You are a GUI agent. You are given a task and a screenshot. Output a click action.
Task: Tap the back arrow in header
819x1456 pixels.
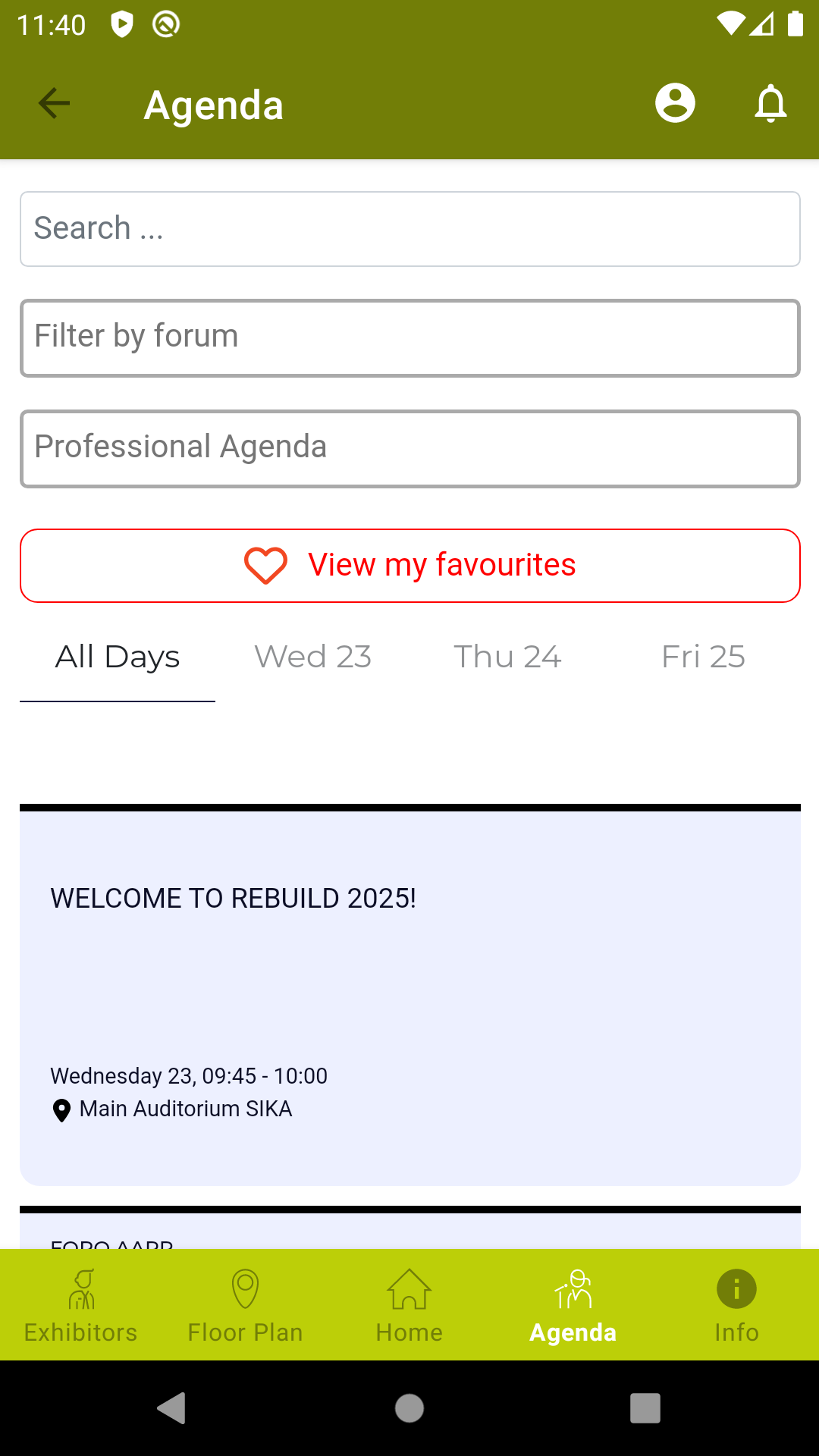pos(54,103)
